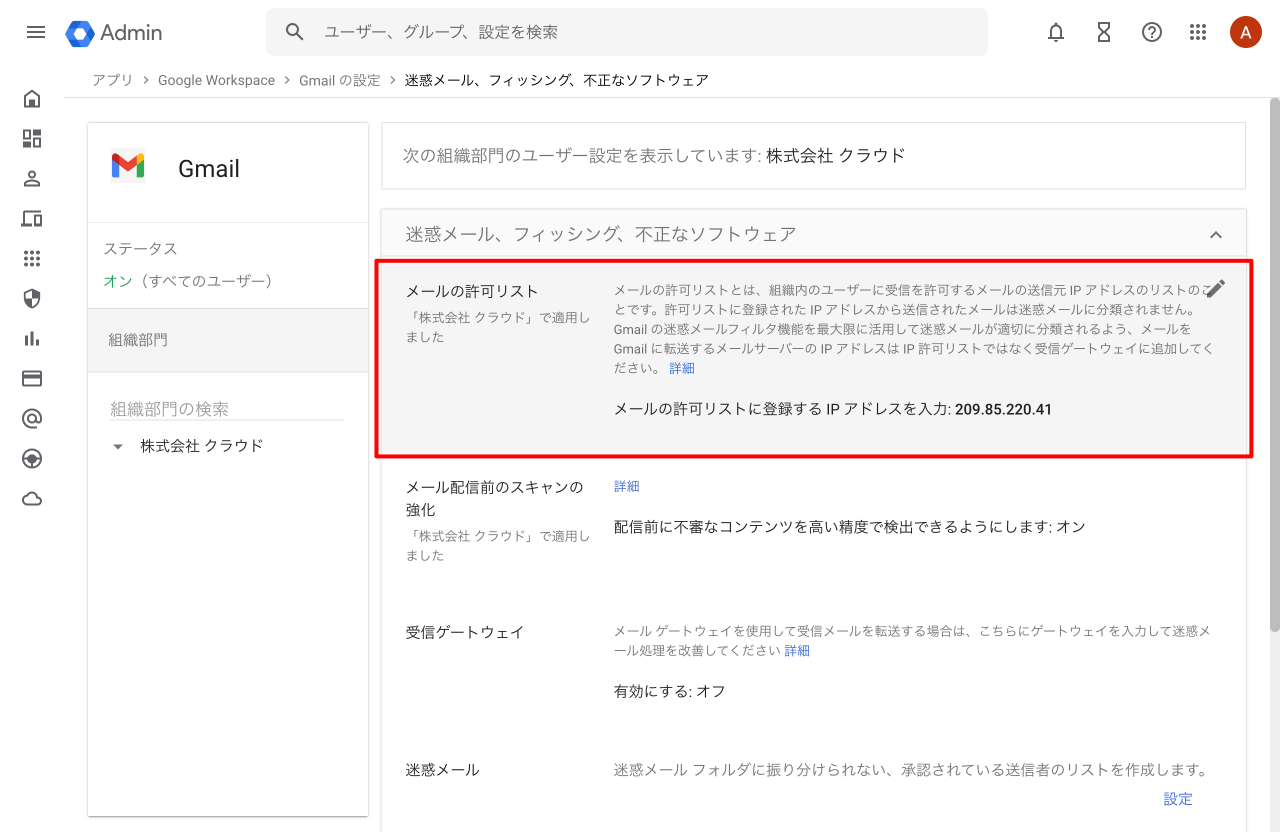The image size is (1280, 832).
Task: Click 迷惑メール setting title
Action: (x=443, y=770)
